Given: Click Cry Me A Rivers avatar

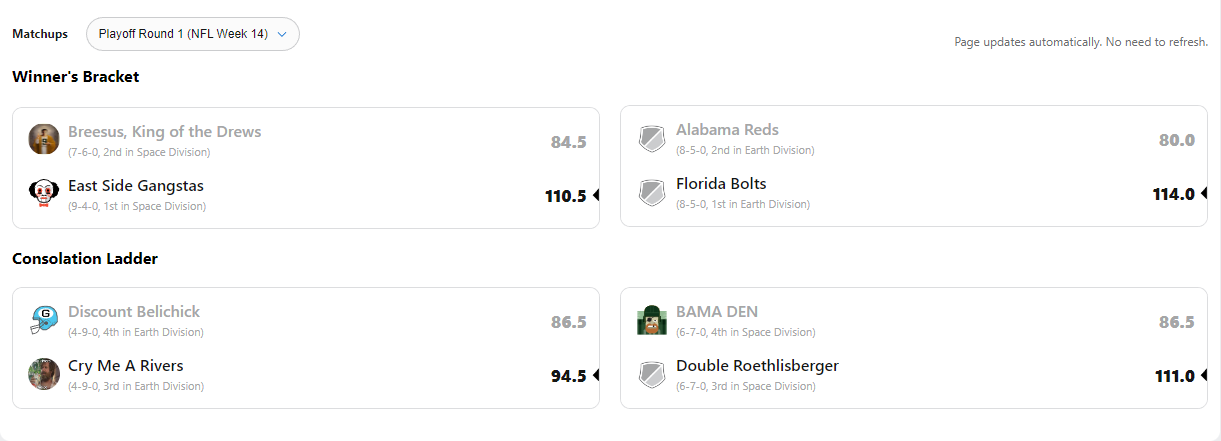Looking at the screenshot, I should pos(44,374).
